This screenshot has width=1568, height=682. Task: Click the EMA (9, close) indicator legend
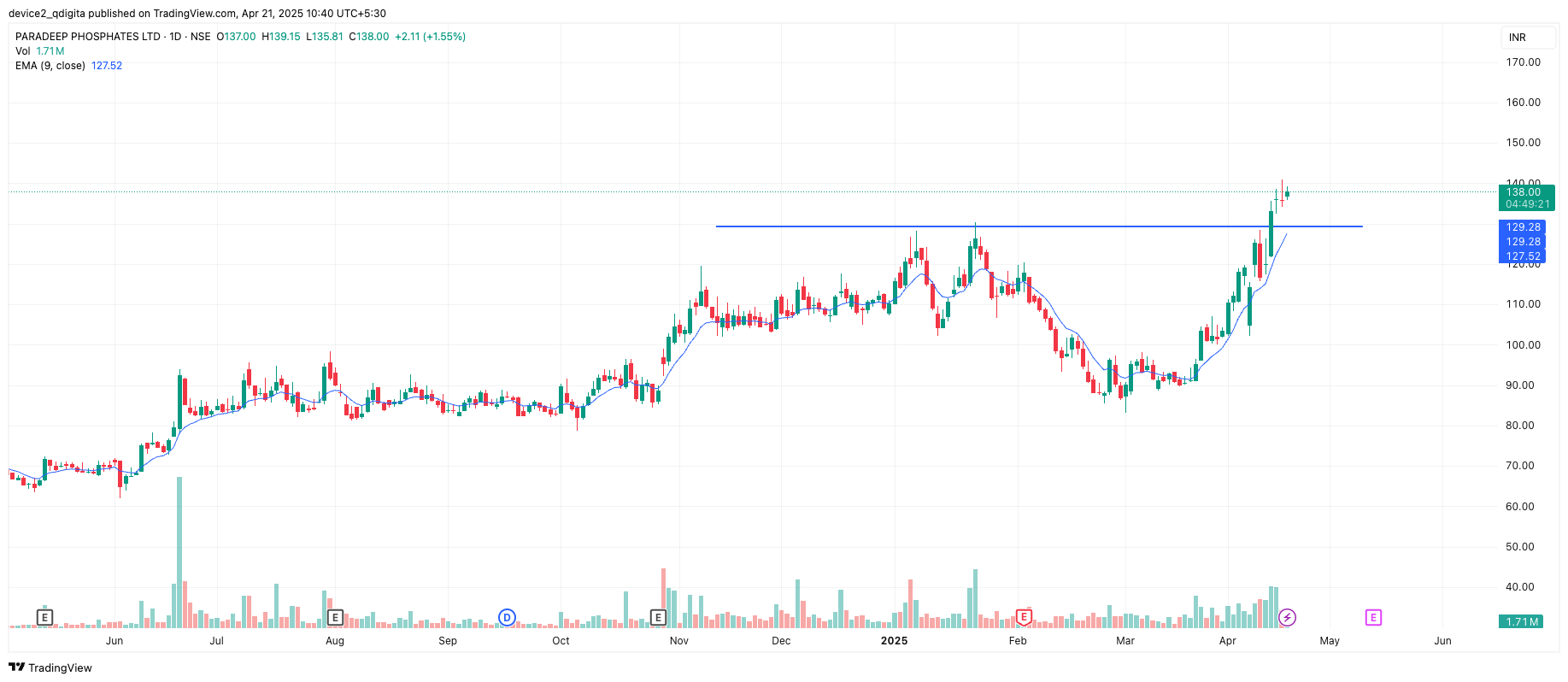[50, 66]
